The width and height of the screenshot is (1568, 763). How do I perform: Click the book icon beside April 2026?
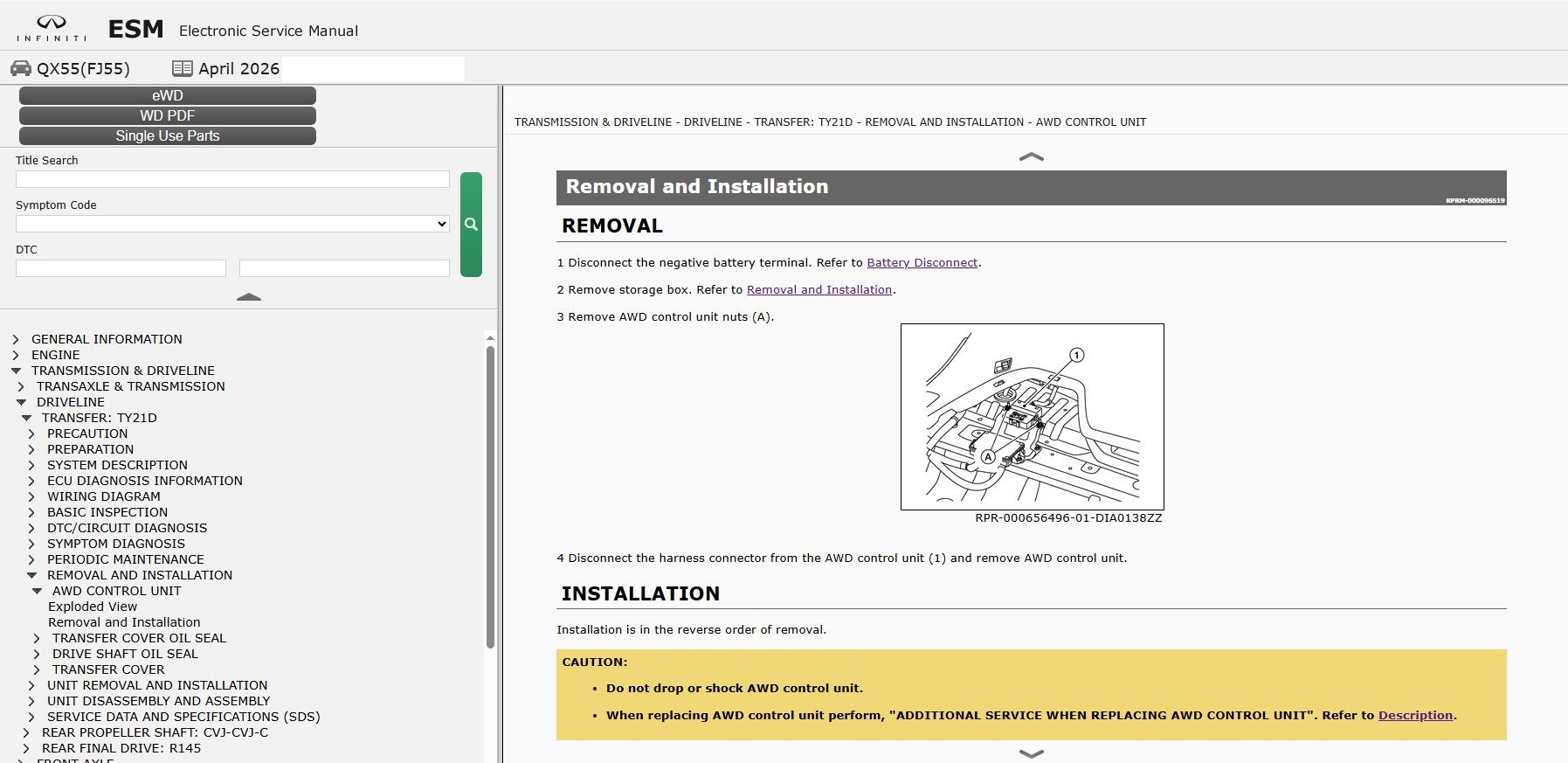pos(182,68)
